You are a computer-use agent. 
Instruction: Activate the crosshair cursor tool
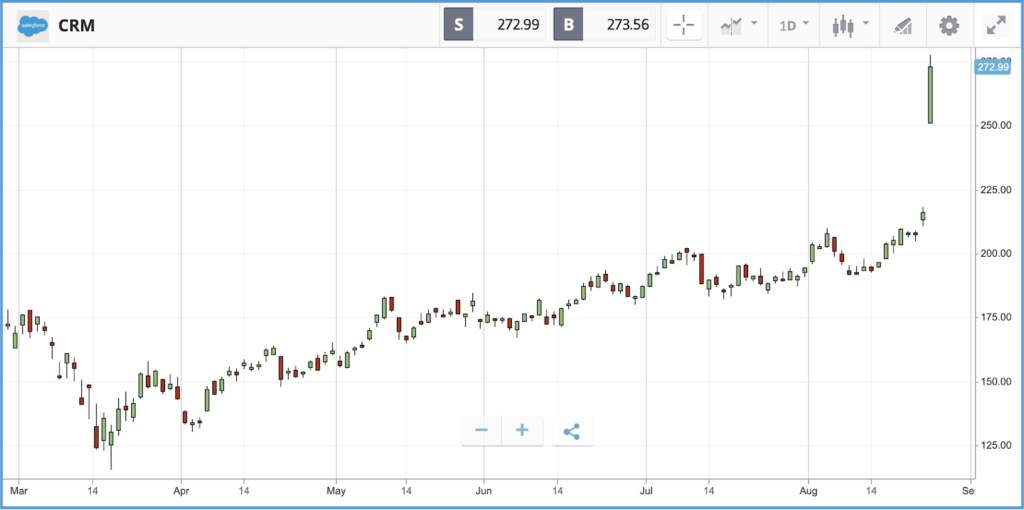684,26
